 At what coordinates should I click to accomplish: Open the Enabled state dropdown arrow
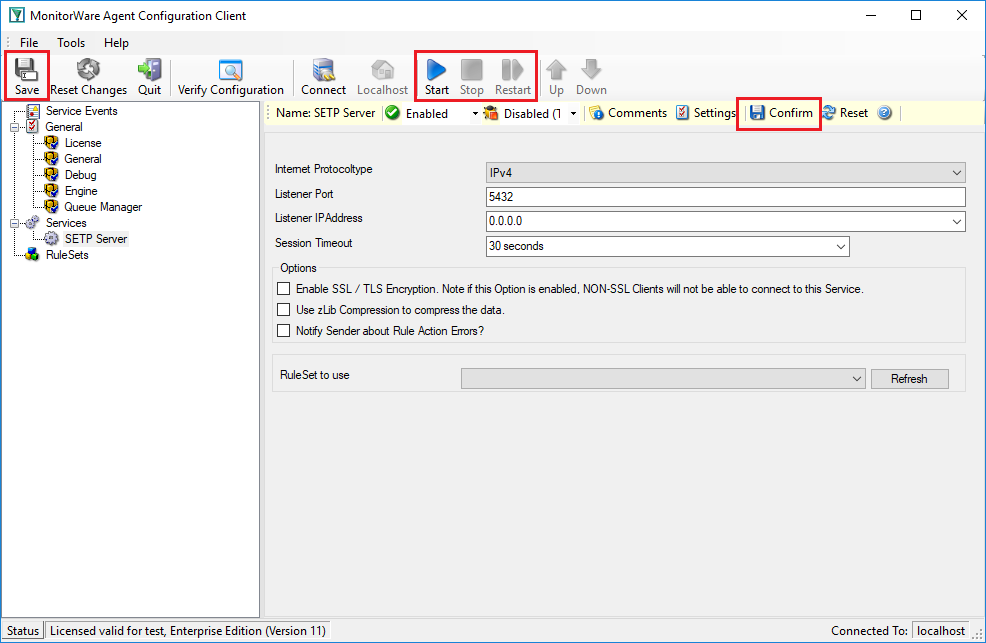pos(475,114)
